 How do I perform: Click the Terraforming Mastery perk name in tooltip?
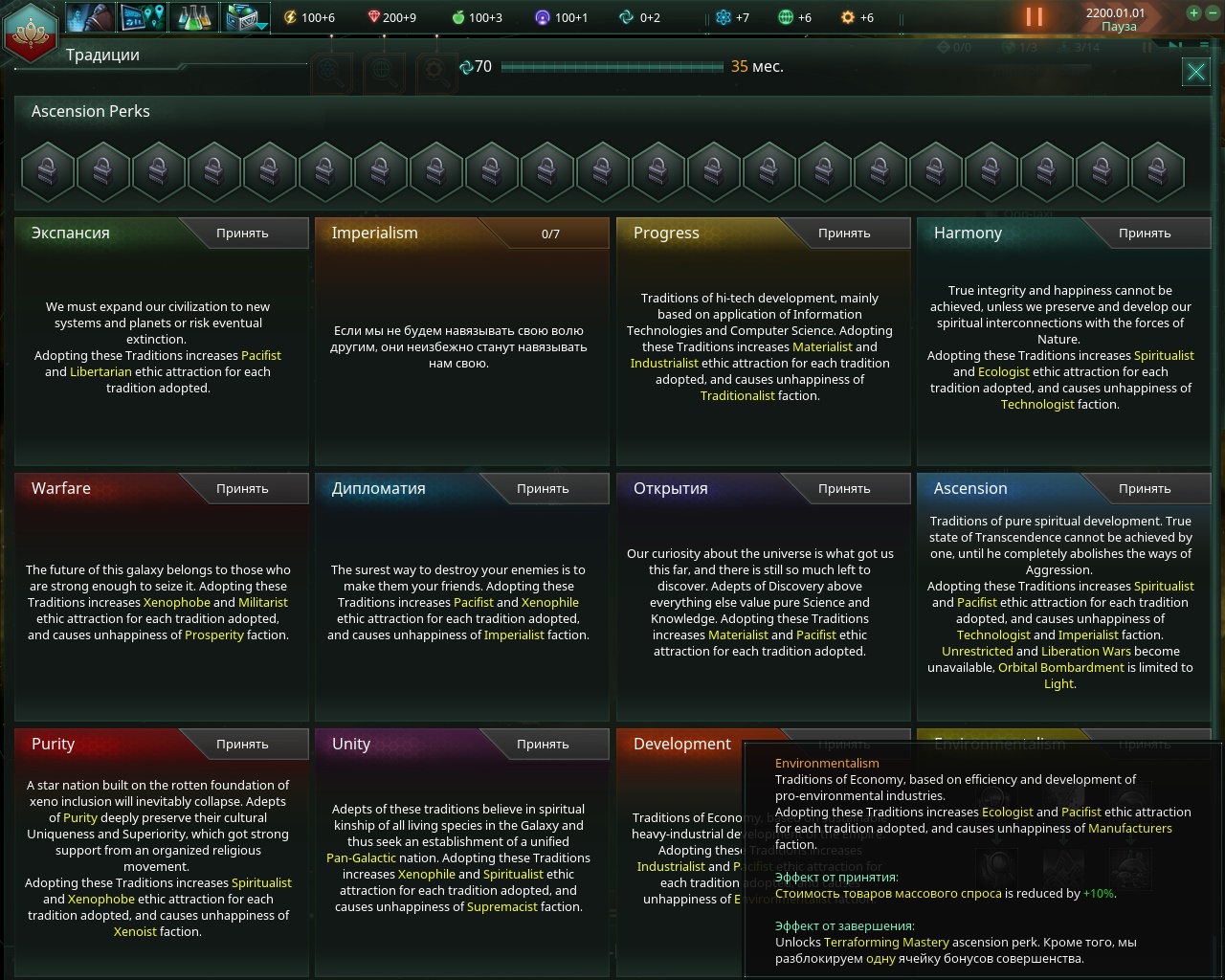[x=886, y=942]
